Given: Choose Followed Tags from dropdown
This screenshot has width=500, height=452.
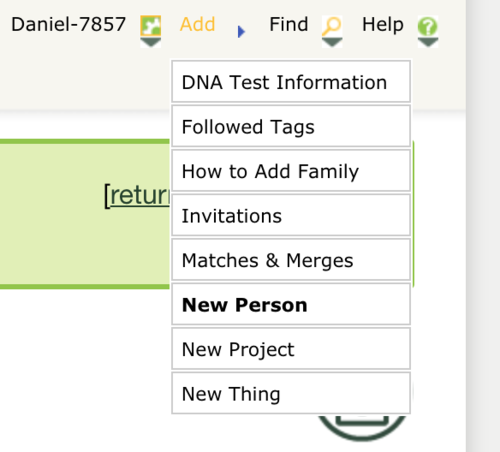Looking at the screenshot, I should (291, 126).
